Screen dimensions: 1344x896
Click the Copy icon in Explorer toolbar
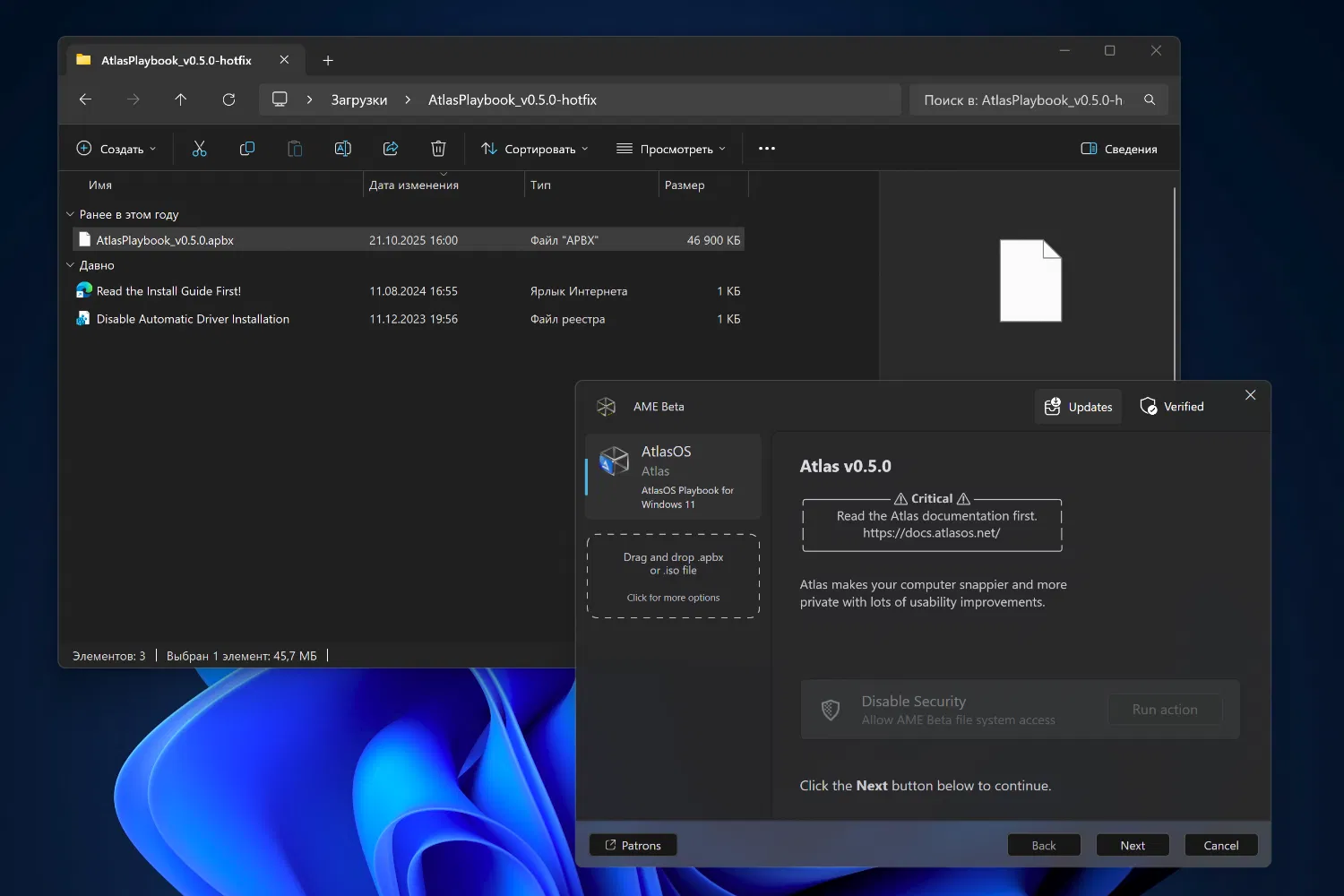[x=247, y=149]
